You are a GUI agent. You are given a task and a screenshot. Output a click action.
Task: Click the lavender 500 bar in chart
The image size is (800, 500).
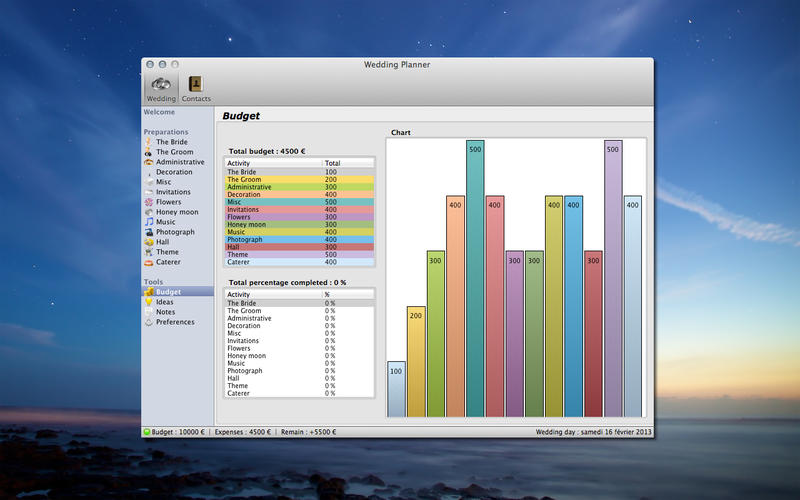(613, 279)
